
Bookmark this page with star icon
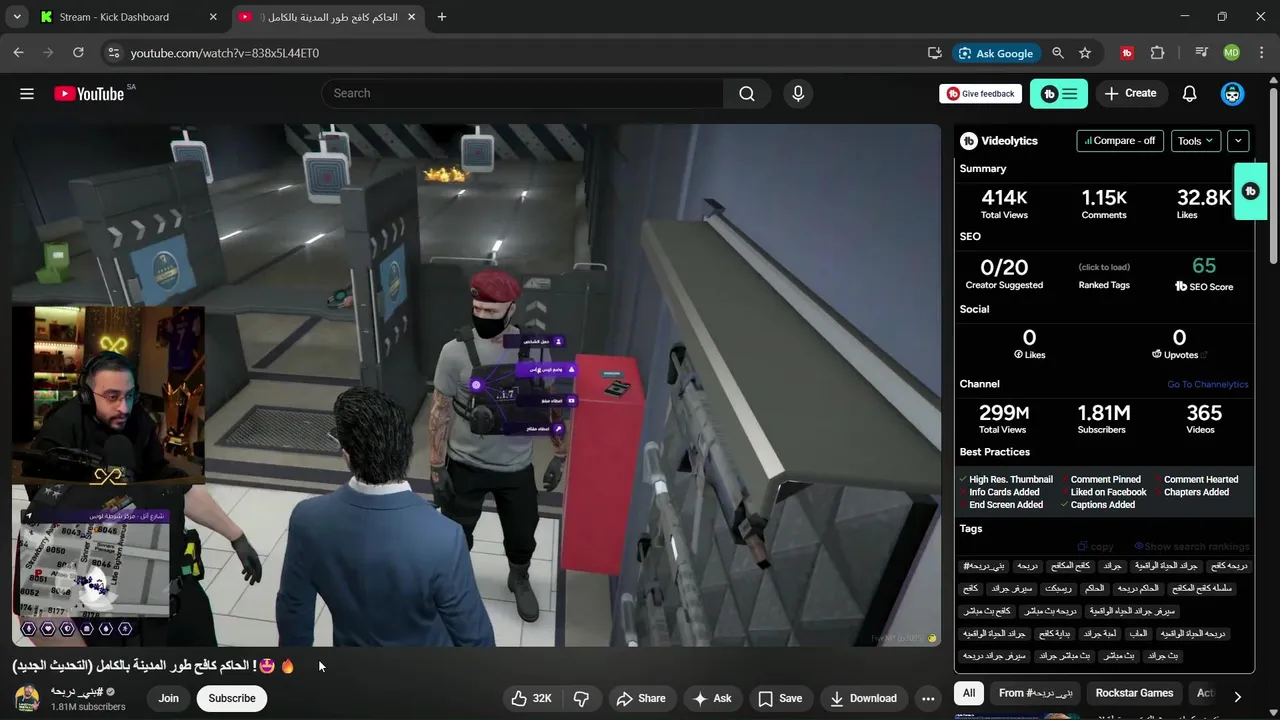click(x=1085, y=53)
